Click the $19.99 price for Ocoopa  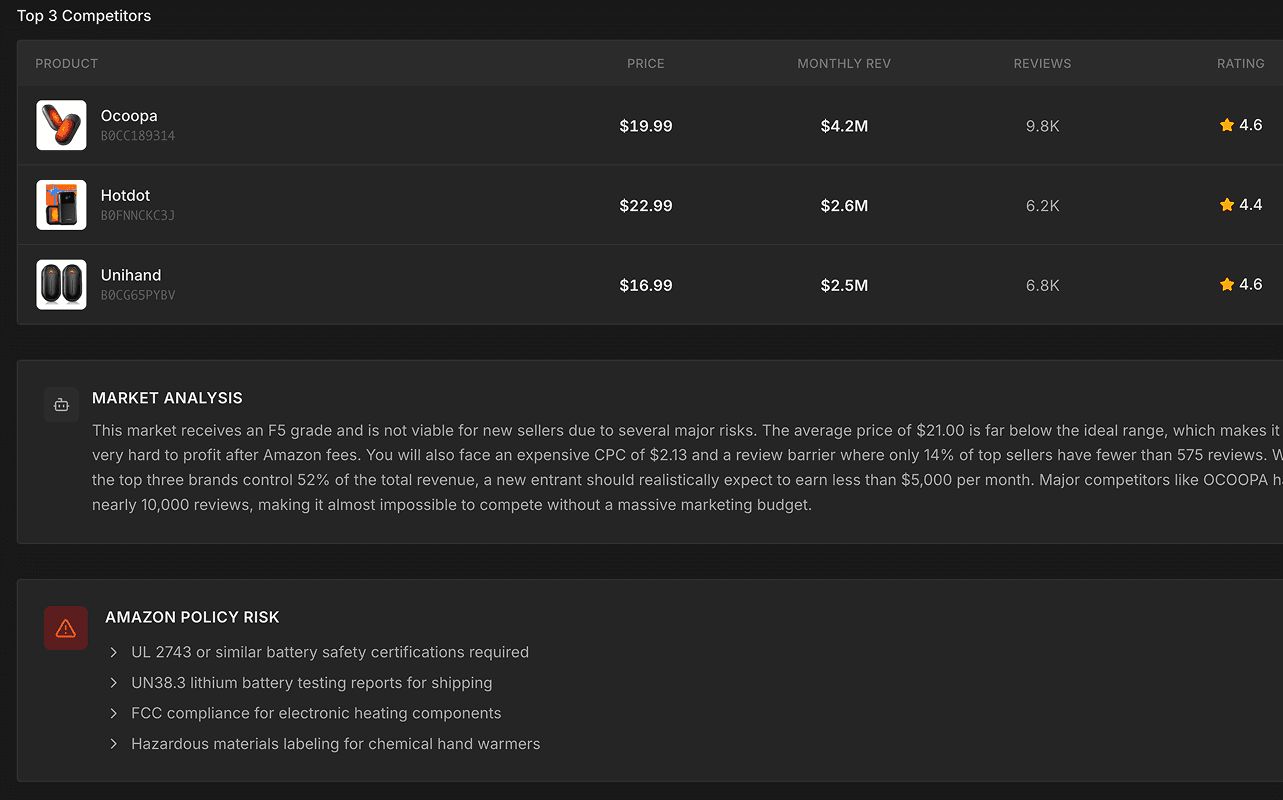646,126
